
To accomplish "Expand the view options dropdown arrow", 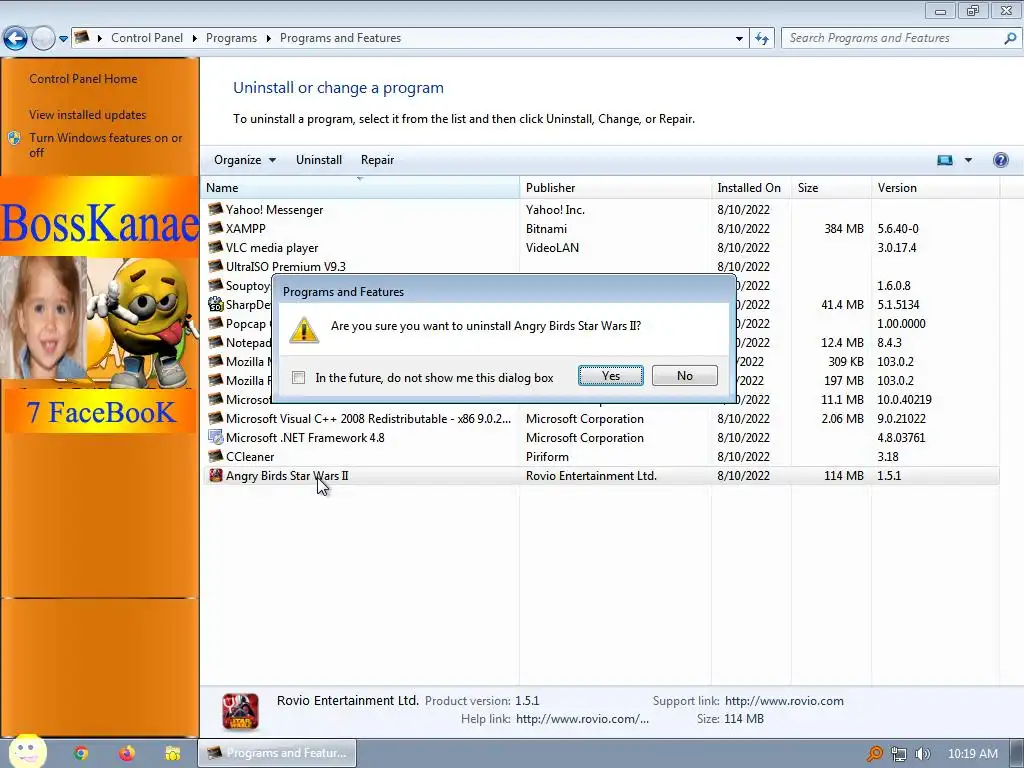I will tap(968, 160).
